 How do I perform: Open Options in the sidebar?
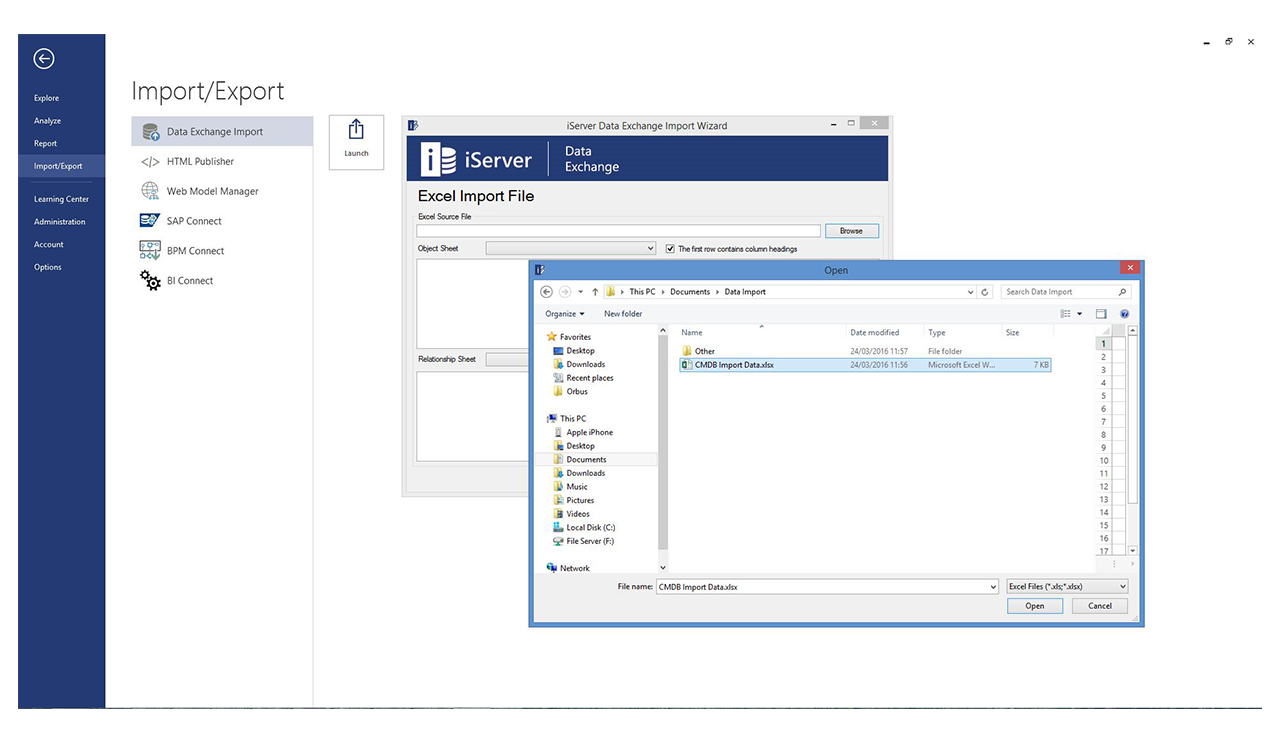point(48,267)
